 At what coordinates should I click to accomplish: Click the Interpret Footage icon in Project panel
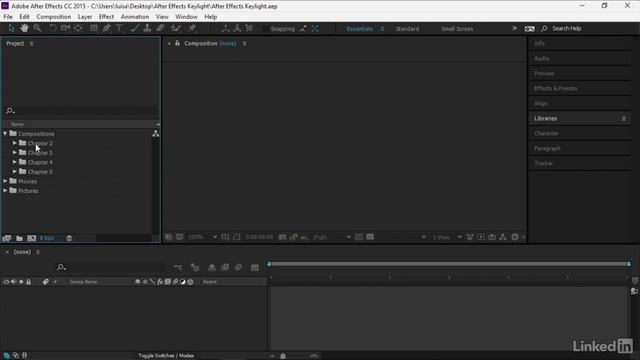7,238
